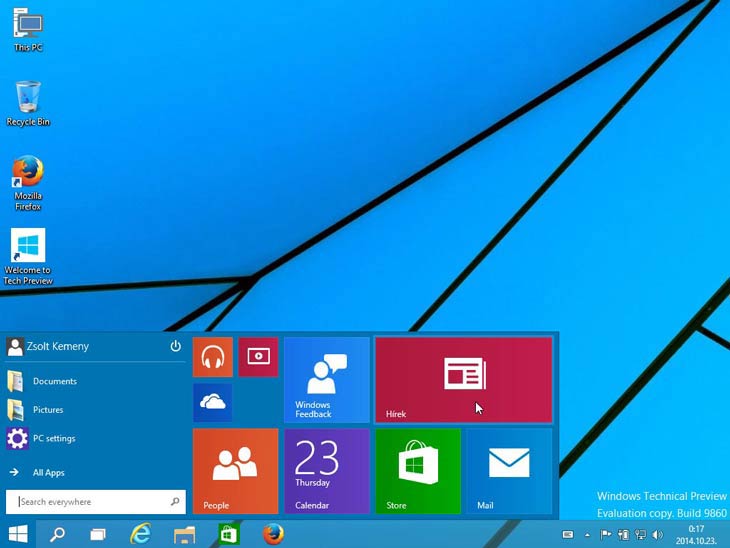This screenshot has width=730, height=548.
Task: Open the green Store tile
Action: pyautogui.click(x=417, y=471)
